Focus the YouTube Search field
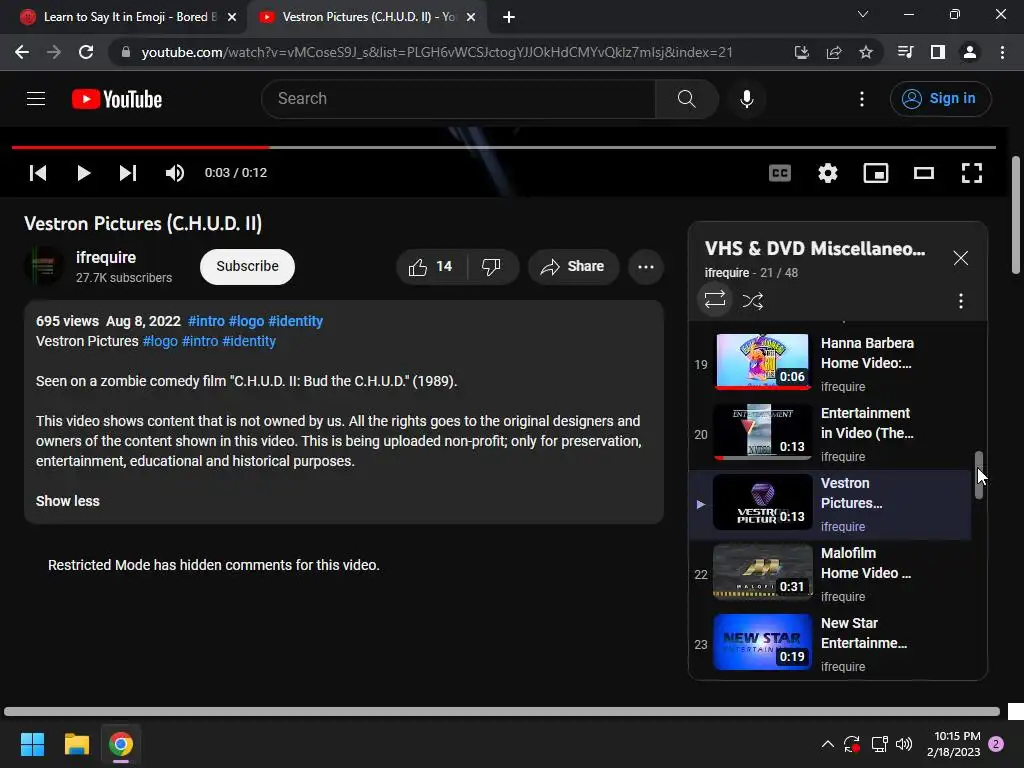This screenshot has height=768, width=1024. click(x=458, y=99)
